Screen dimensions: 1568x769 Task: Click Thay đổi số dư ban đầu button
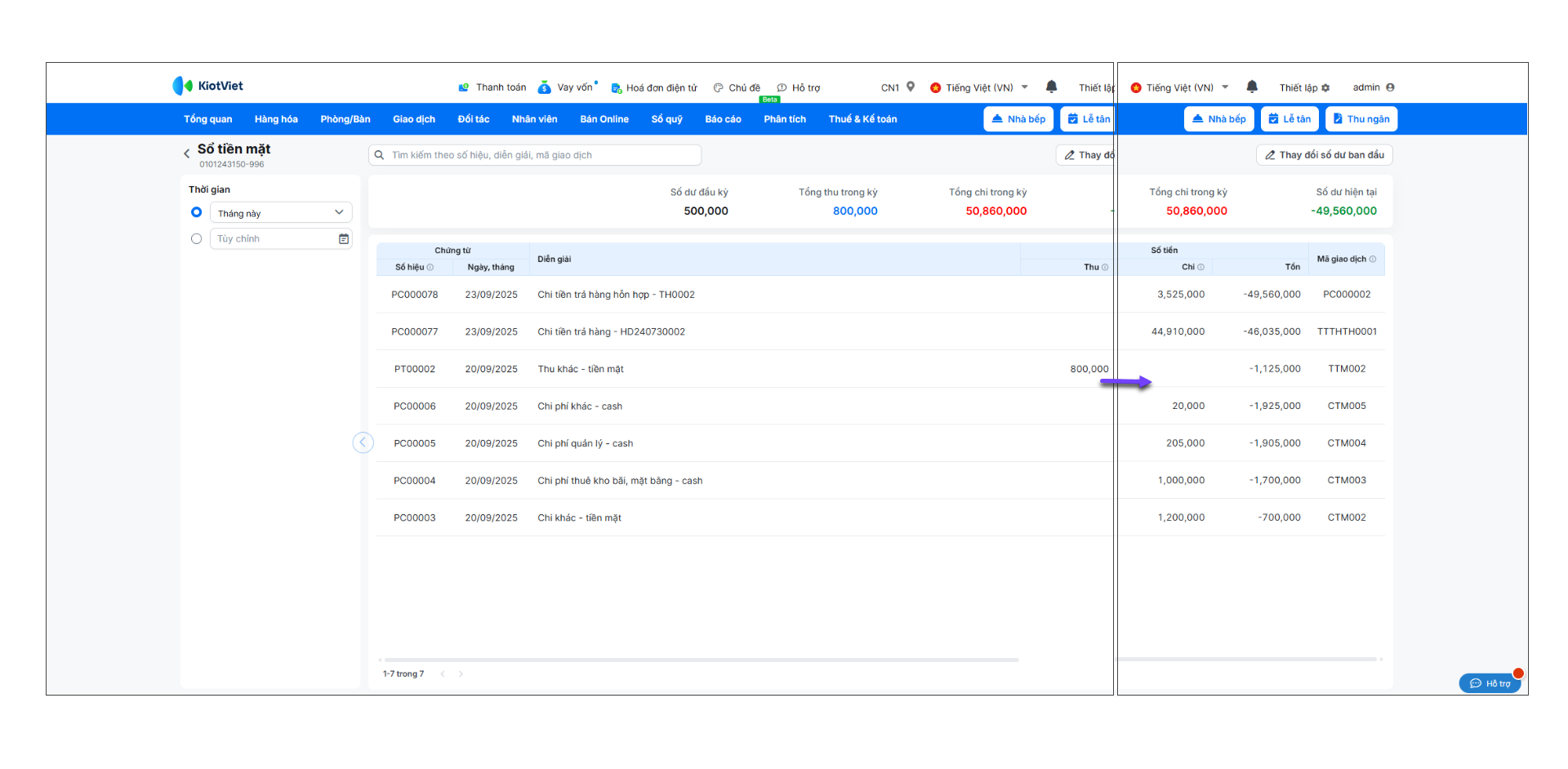click(x=1324, y=155)
